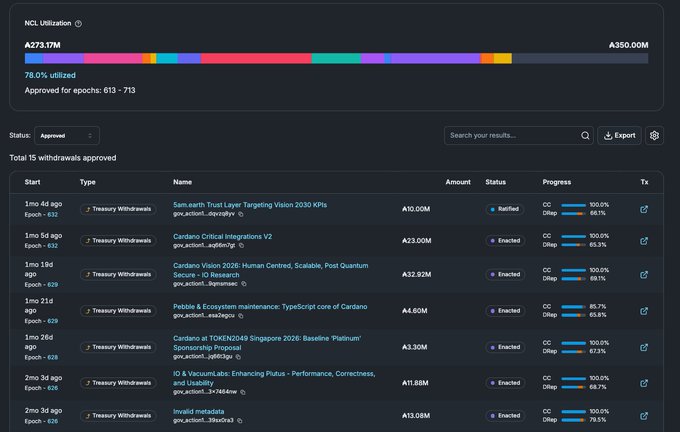This screenshot has height=432, width=680.
Task: Export the results list
Action: tap(619, 135)
